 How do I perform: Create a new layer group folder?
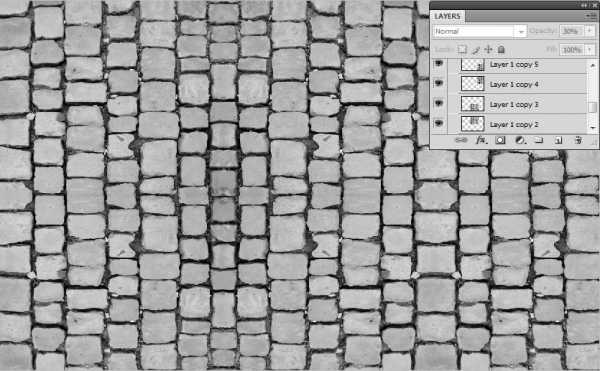tap(539, 140)
